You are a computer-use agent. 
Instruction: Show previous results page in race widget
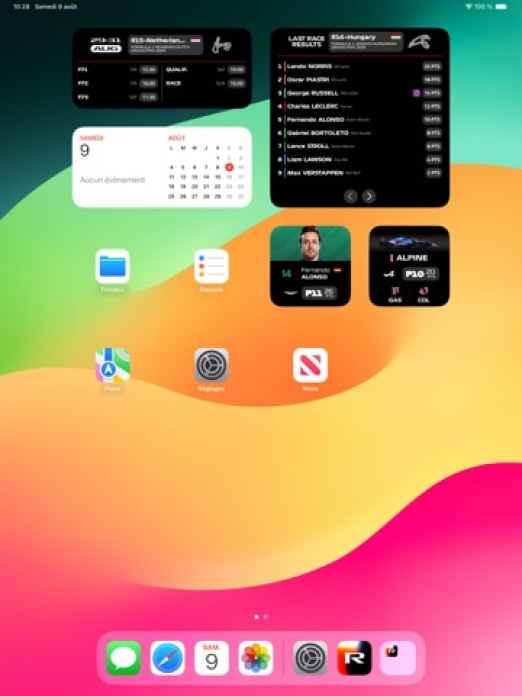pyautogui.click(x=351, y=196)
